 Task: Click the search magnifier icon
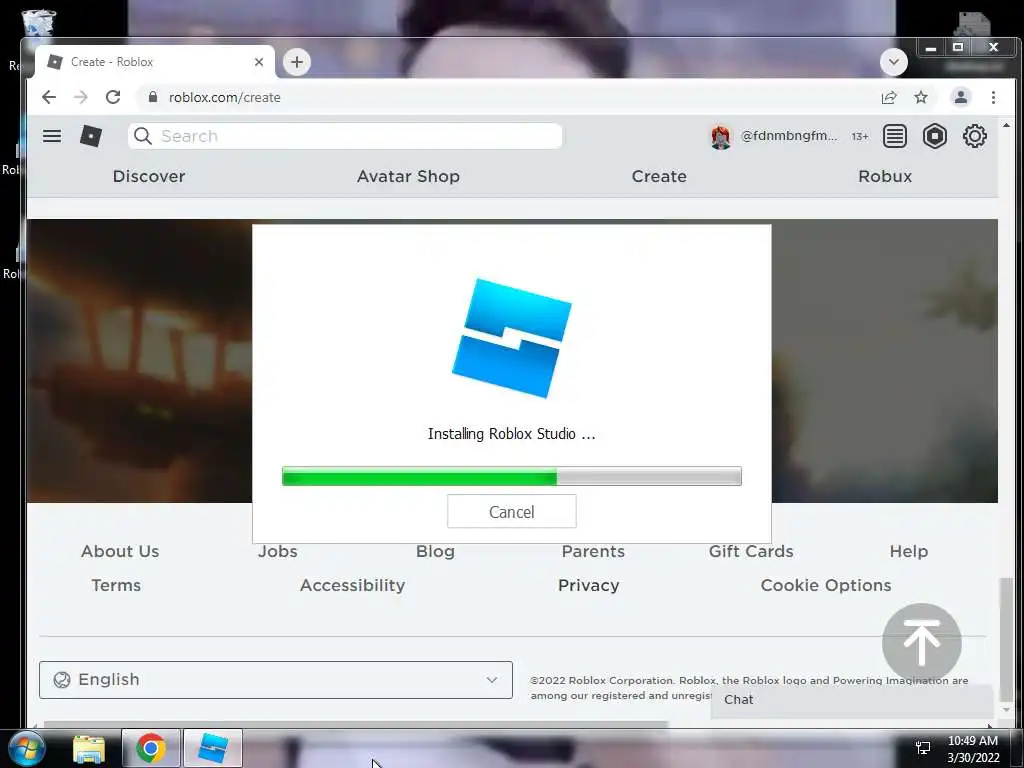142,136
